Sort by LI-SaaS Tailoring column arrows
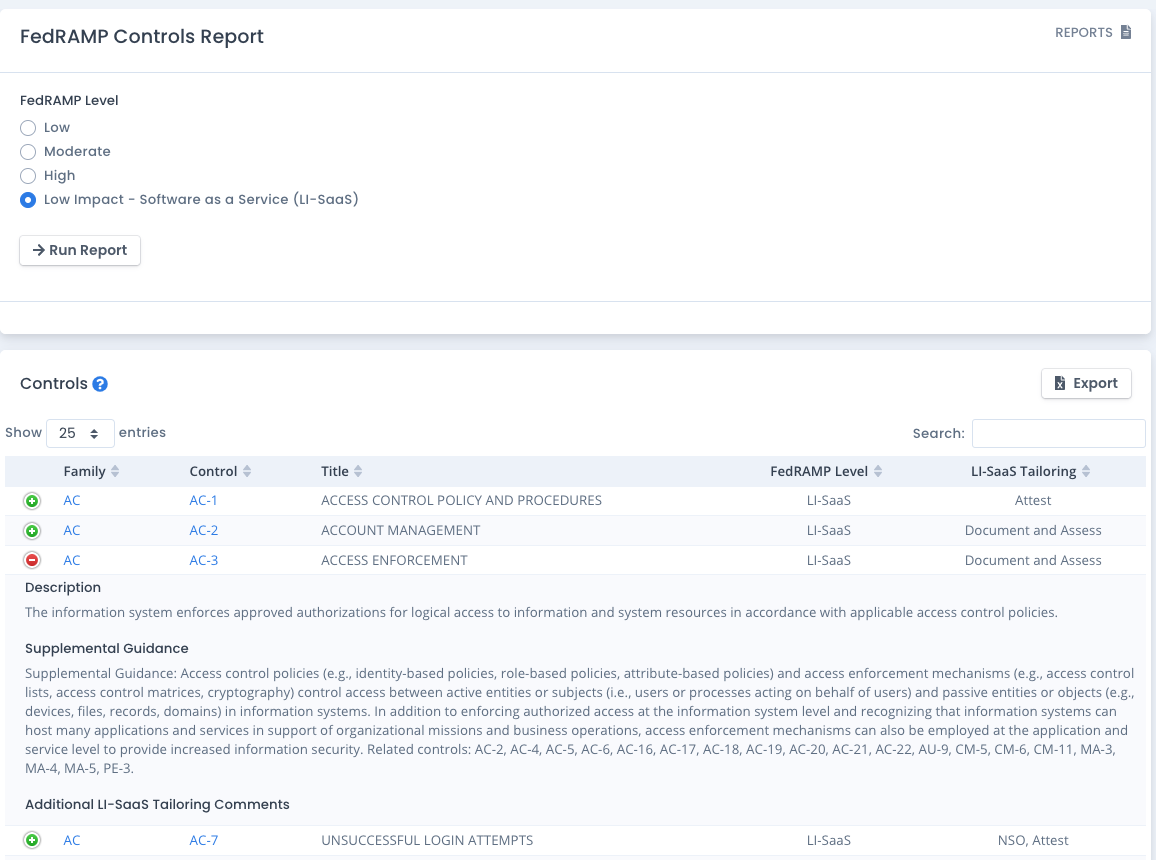The width and height of the screenshot is (1156, 860). tap(1086, 472)
